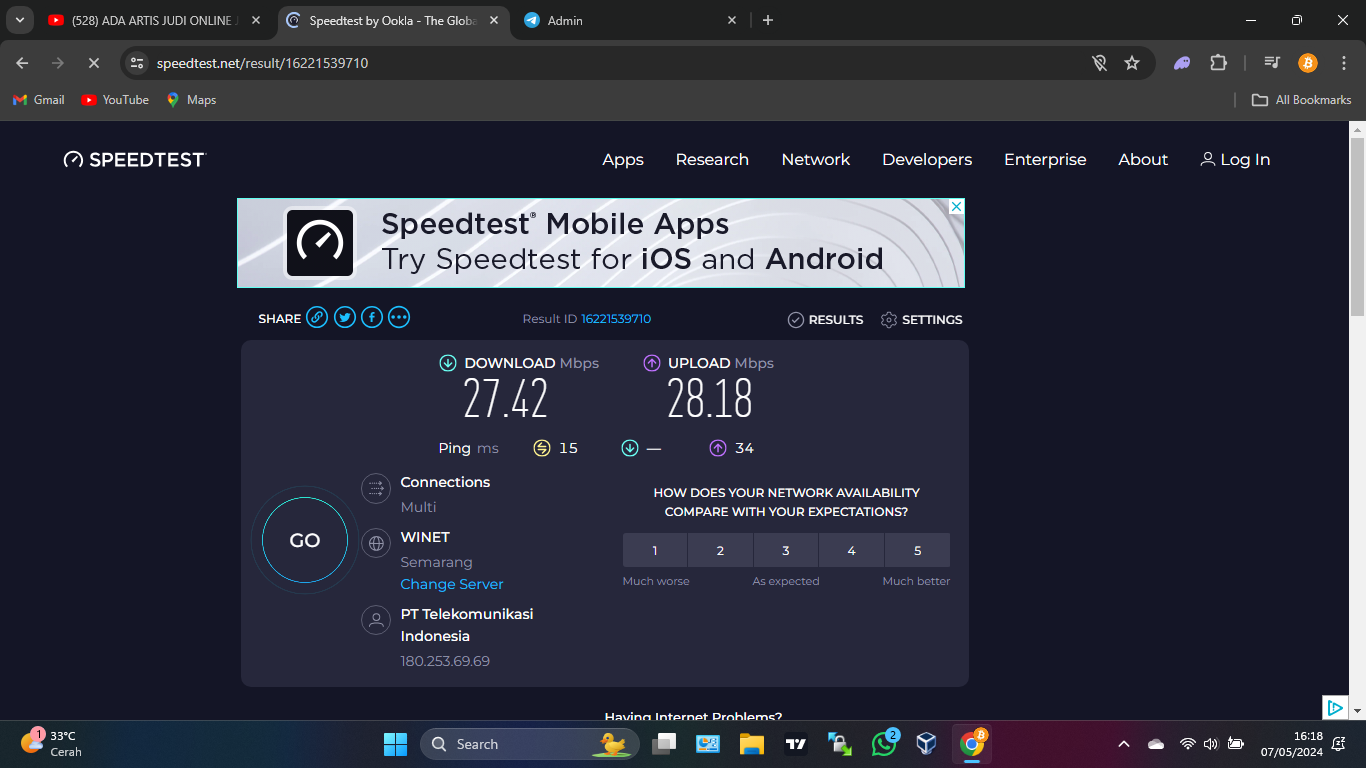Share result on Twitter
This screenshot has width=1366, height=768.
click(345, 318)
